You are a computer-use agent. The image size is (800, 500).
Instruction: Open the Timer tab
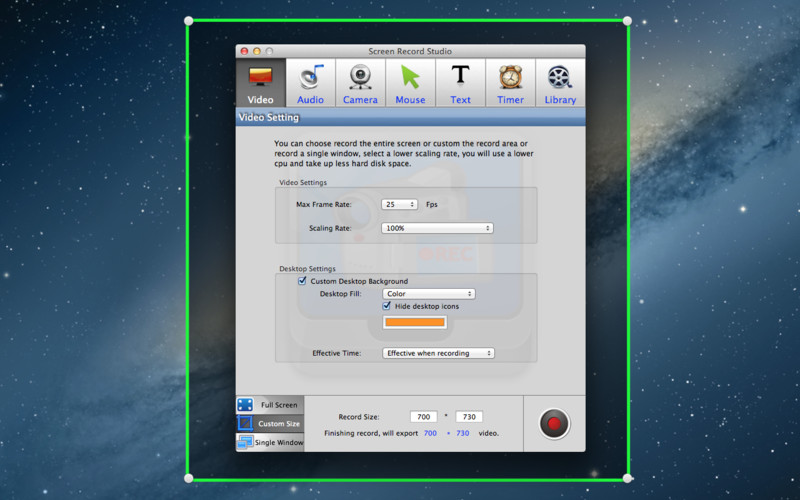tap(510, 83)
